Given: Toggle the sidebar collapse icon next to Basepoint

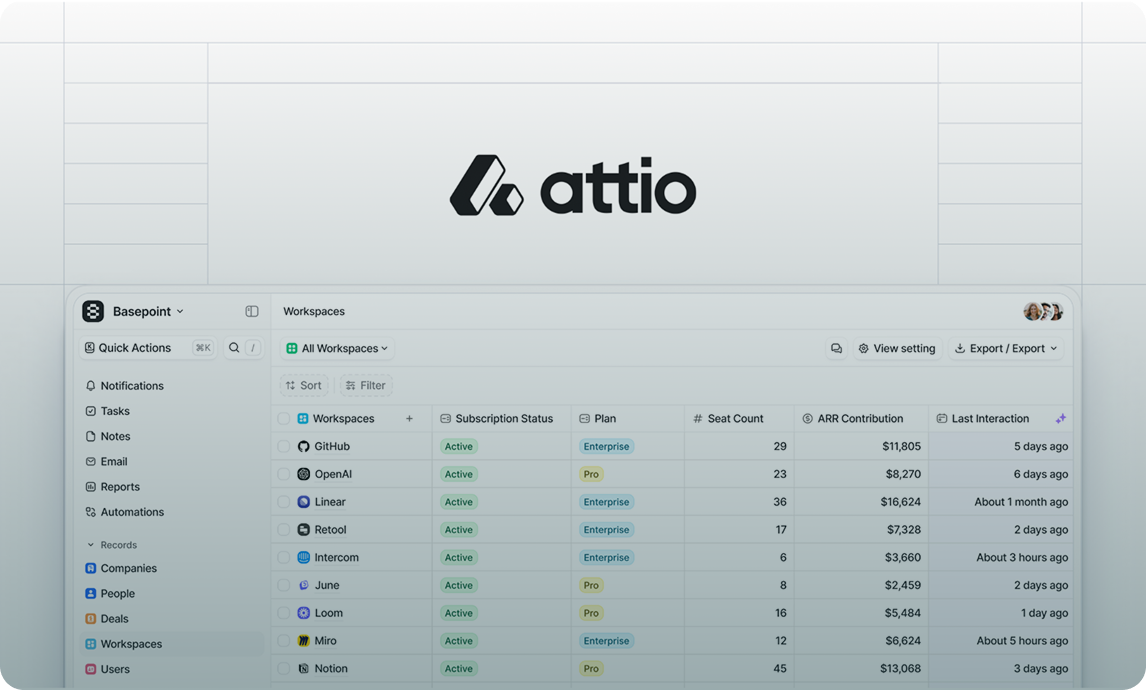Looking at the screenshot, I should coord(252,311).
